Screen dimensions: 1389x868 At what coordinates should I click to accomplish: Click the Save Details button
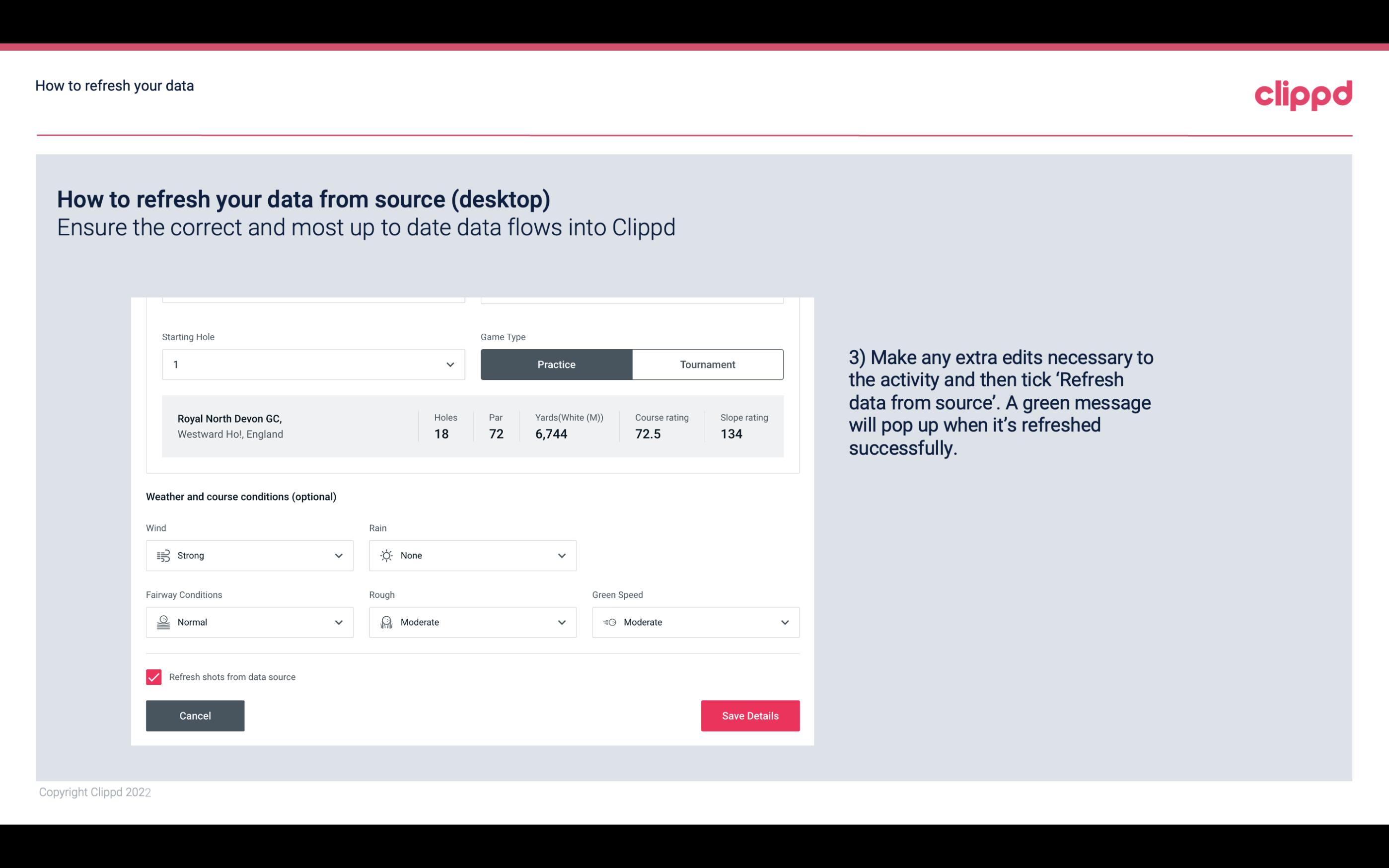tap(750, 715)
